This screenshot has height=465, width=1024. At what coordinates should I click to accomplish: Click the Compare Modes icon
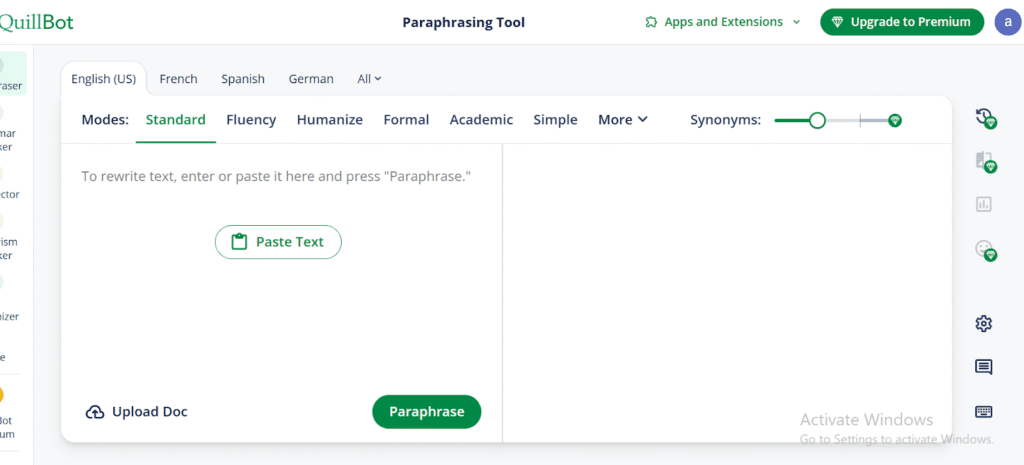pyautogui.click(x=984, y=161)
